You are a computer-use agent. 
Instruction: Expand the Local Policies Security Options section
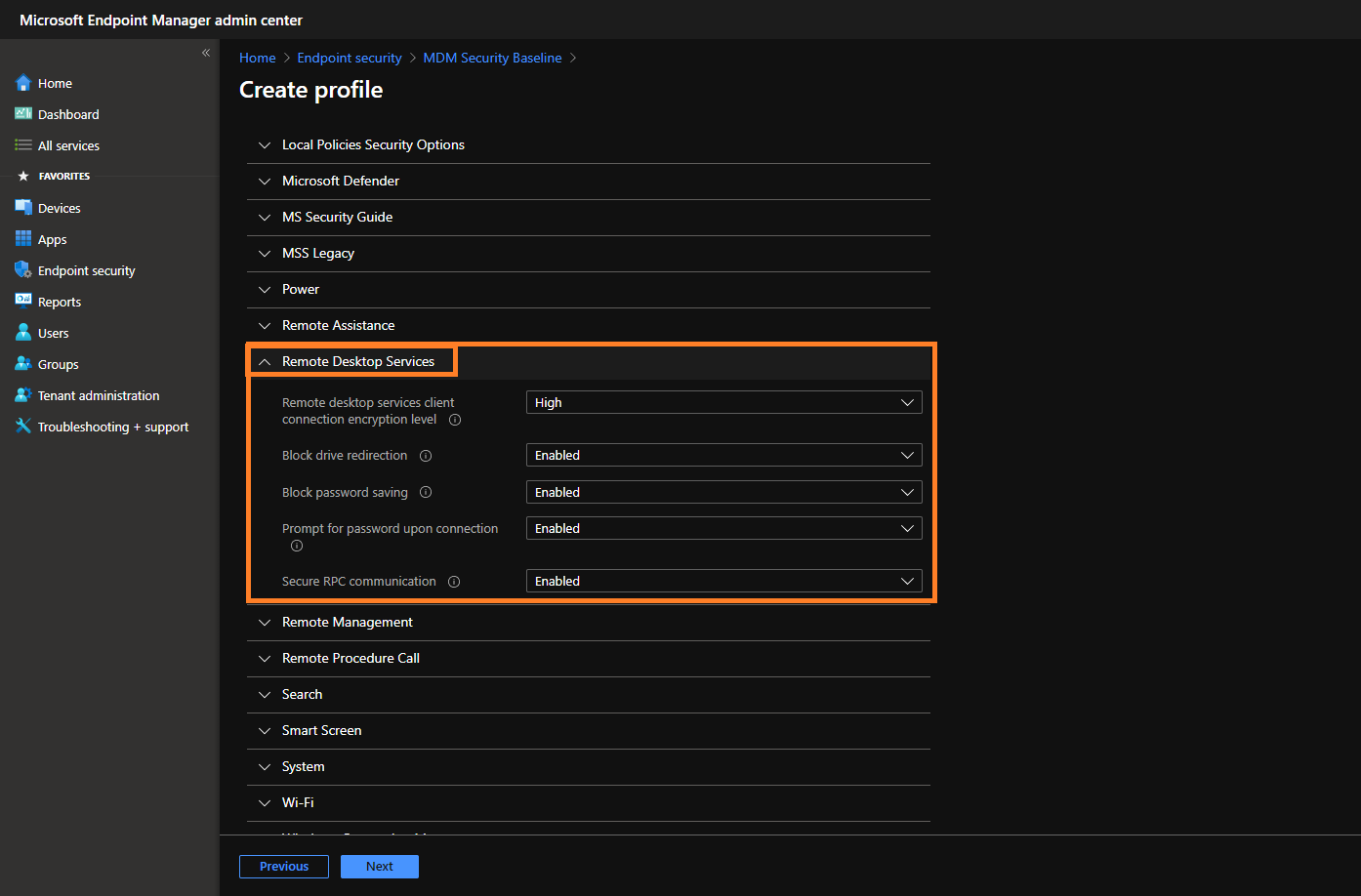[589, 144]
